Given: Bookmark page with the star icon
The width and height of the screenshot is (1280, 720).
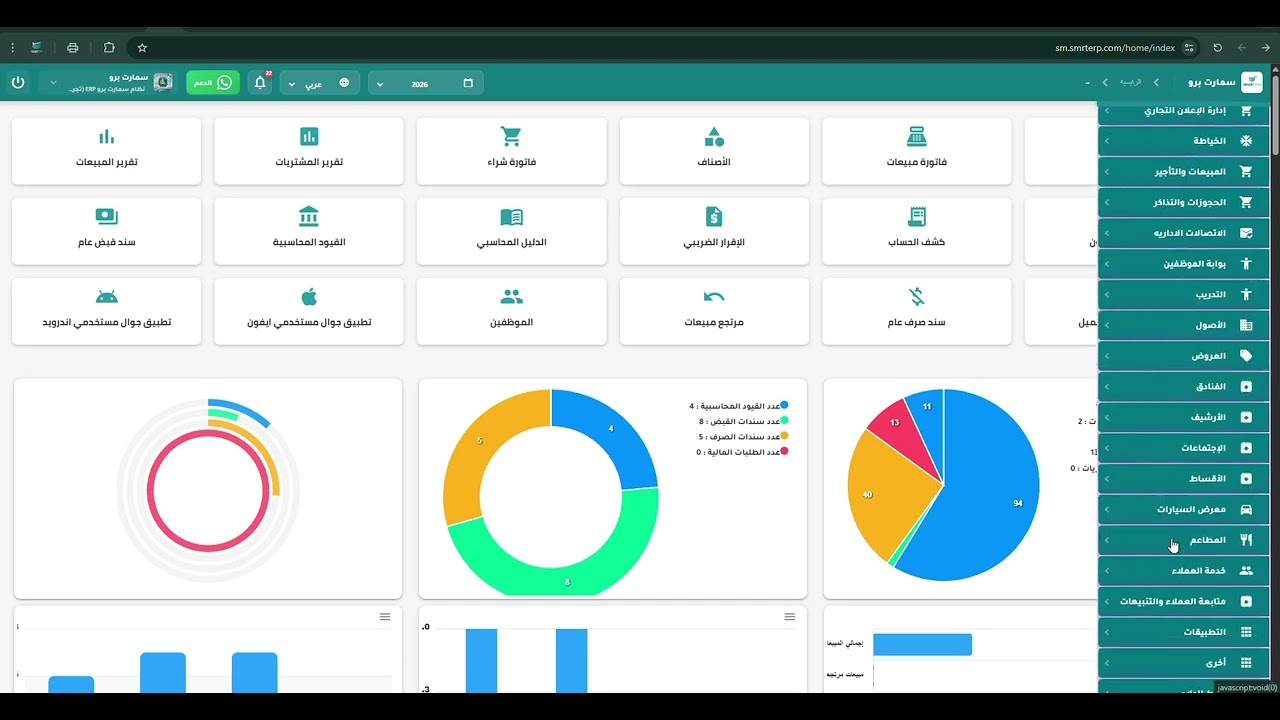Looking at the screenshot, I should [x=142, y=47].
